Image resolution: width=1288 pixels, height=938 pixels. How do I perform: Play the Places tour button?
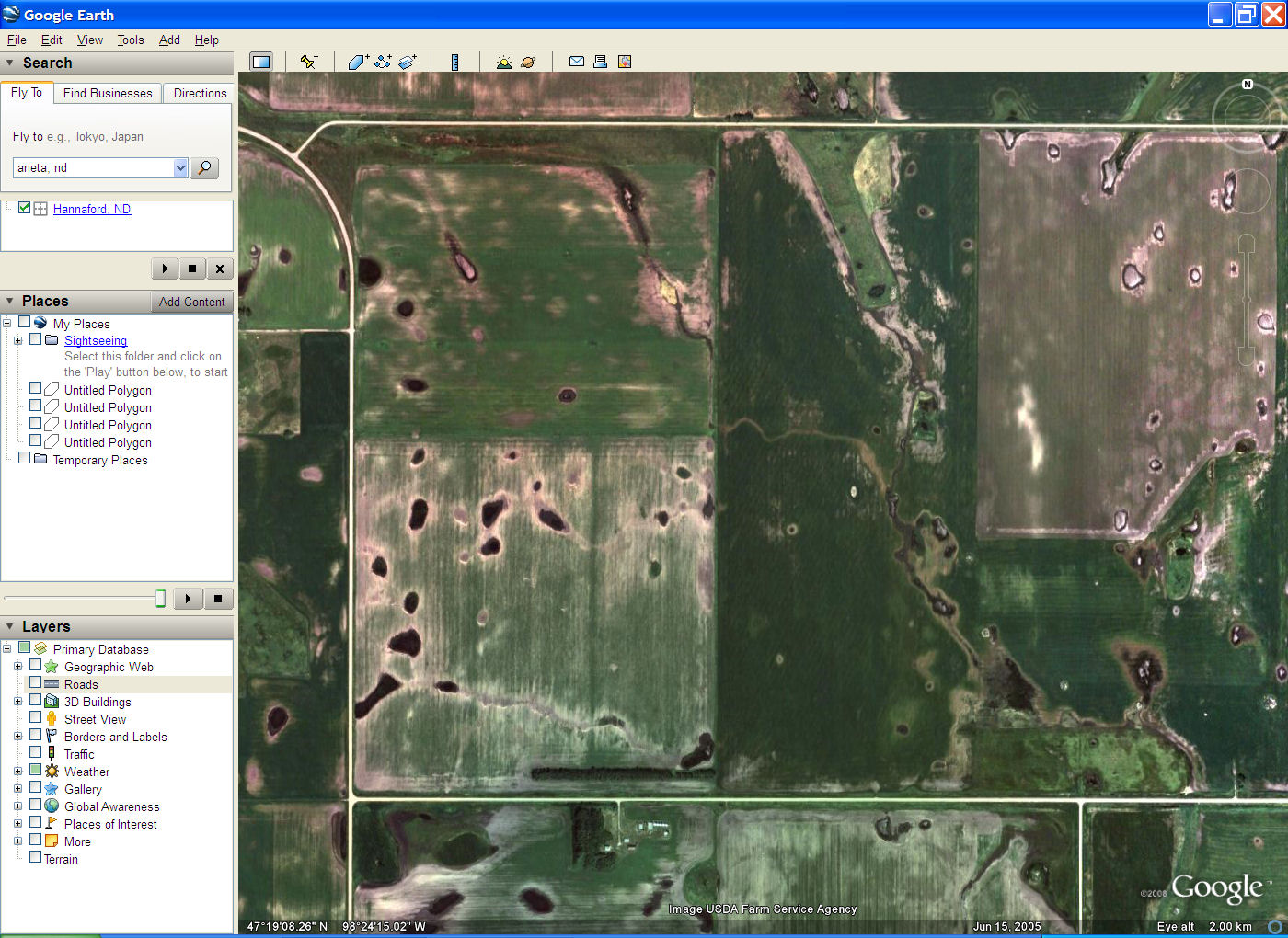click(188, 599)
